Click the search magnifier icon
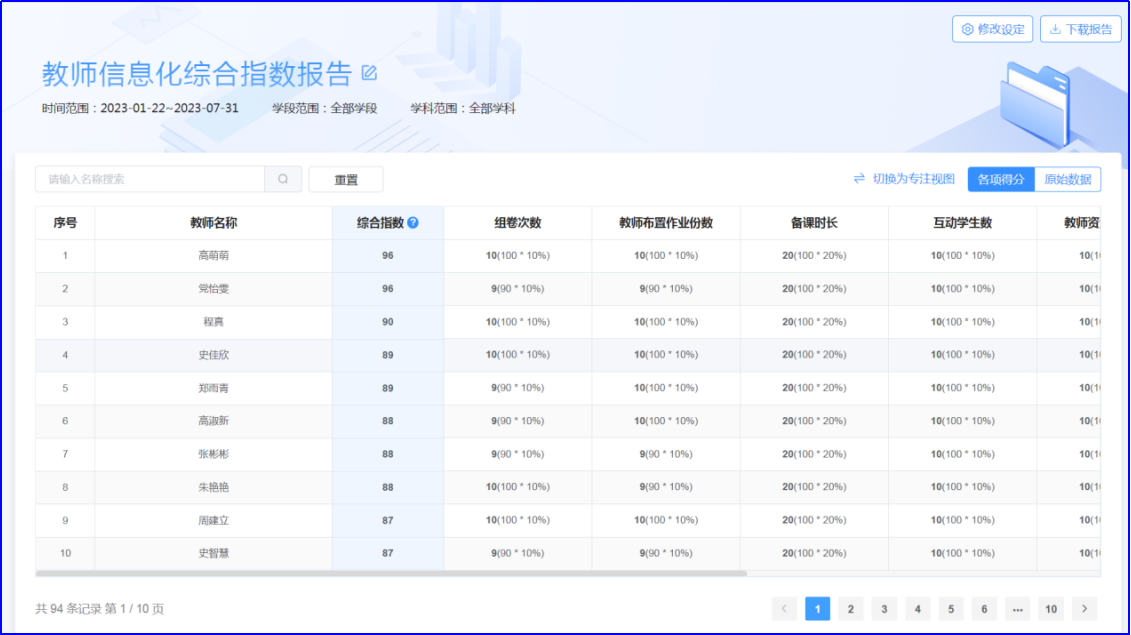This screenshot has height=635, width=1131. point(283,179)
